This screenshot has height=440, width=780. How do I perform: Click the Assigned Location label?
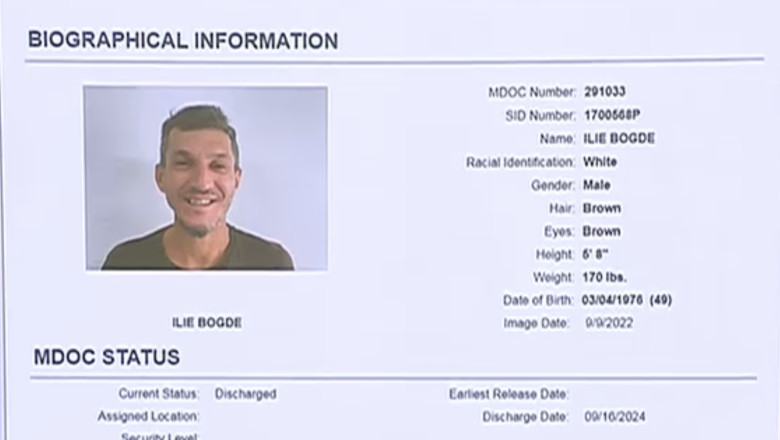click(x=148, y=416)
